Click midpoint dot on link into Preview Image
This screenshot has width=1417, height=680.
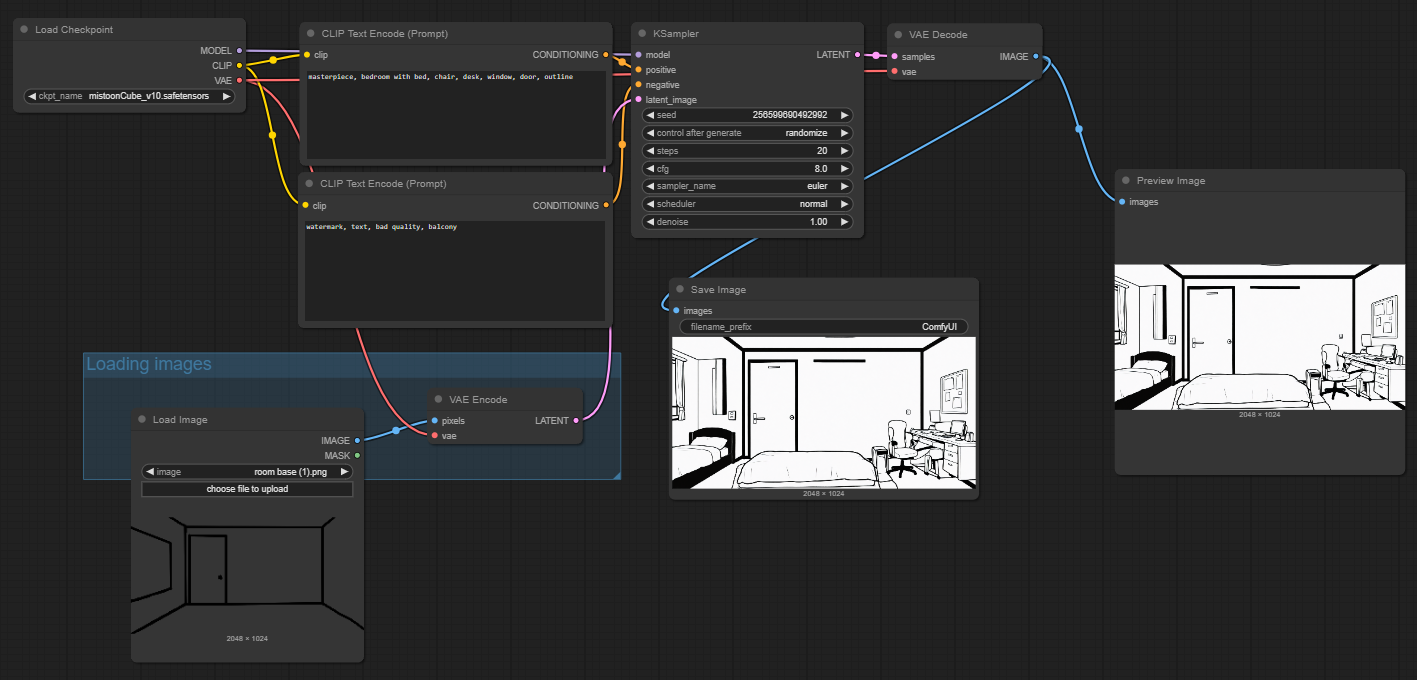pos(1078,128)
